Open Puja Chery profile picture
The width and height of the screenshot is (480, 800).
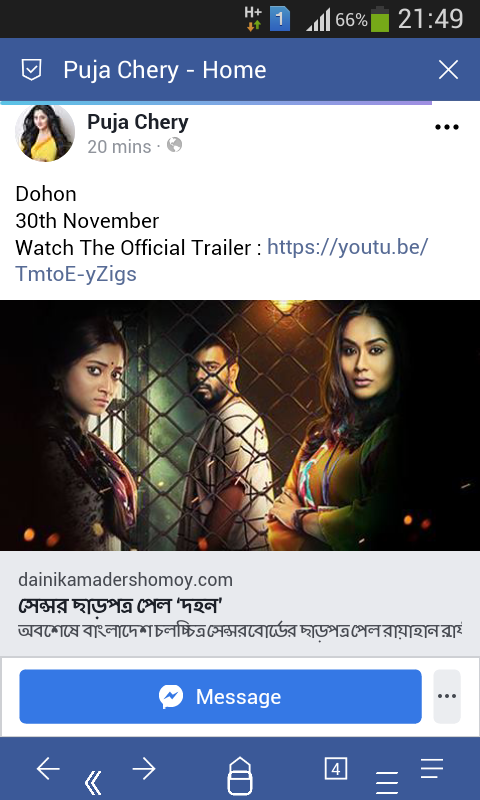(45, 133)
